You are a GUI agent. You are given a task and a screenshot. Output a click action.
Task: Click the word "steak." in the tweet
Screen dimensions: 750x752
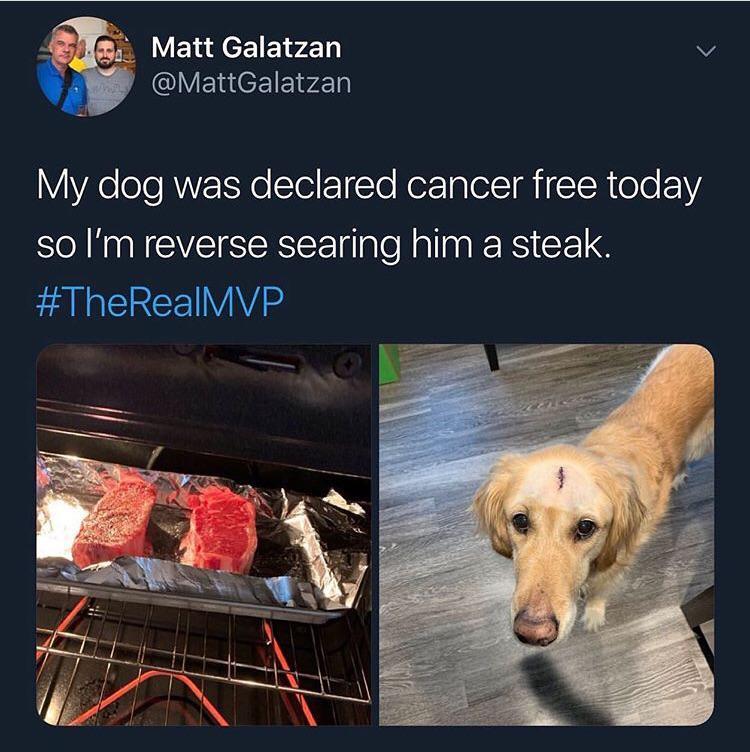(x=562, y=244)
